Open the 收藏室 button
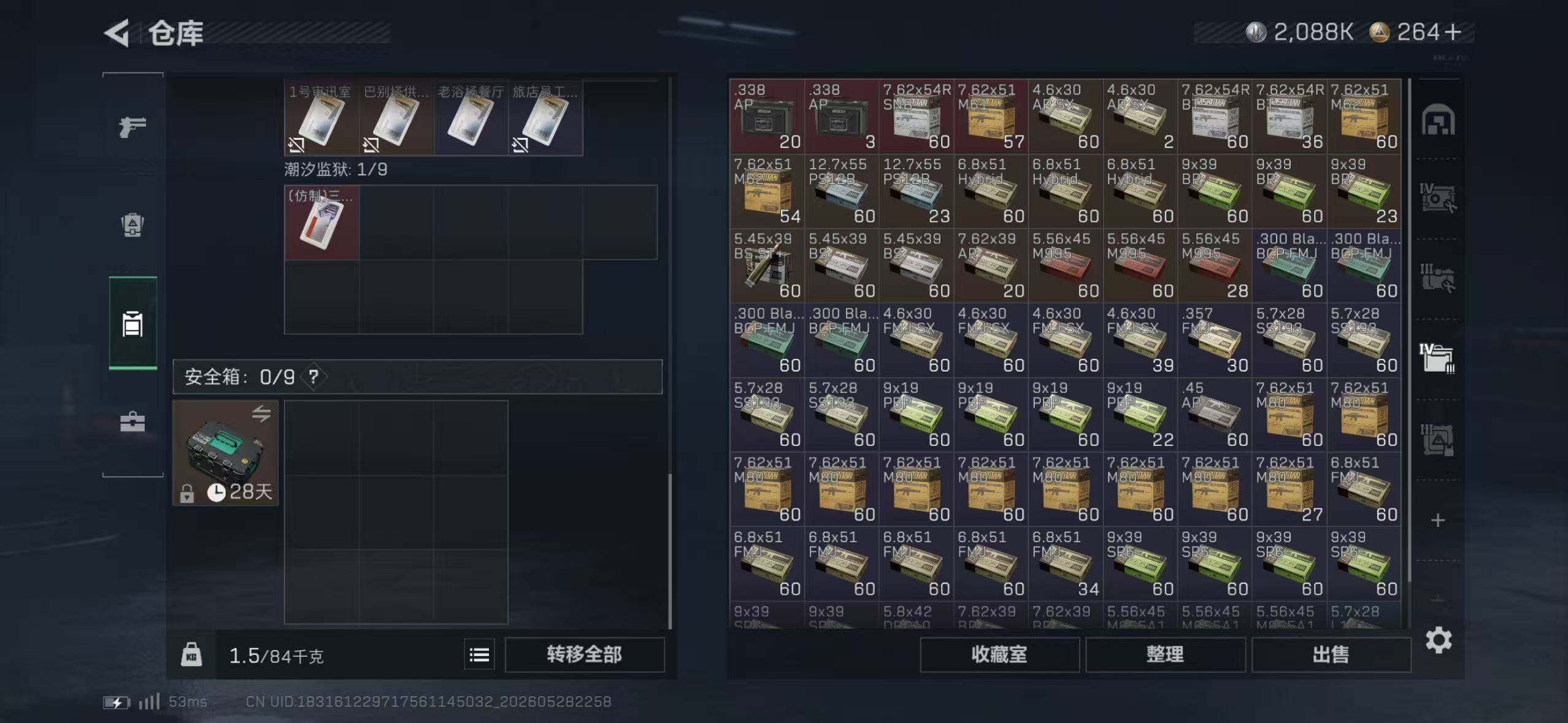 coord(999,655)
